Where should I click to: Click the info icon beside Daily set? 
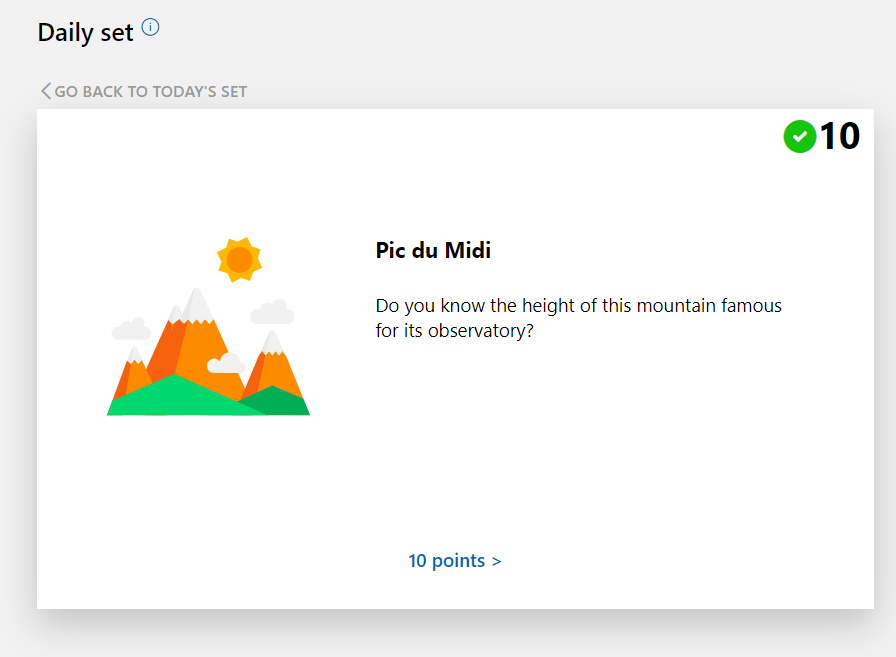click(x=150, y=27)
